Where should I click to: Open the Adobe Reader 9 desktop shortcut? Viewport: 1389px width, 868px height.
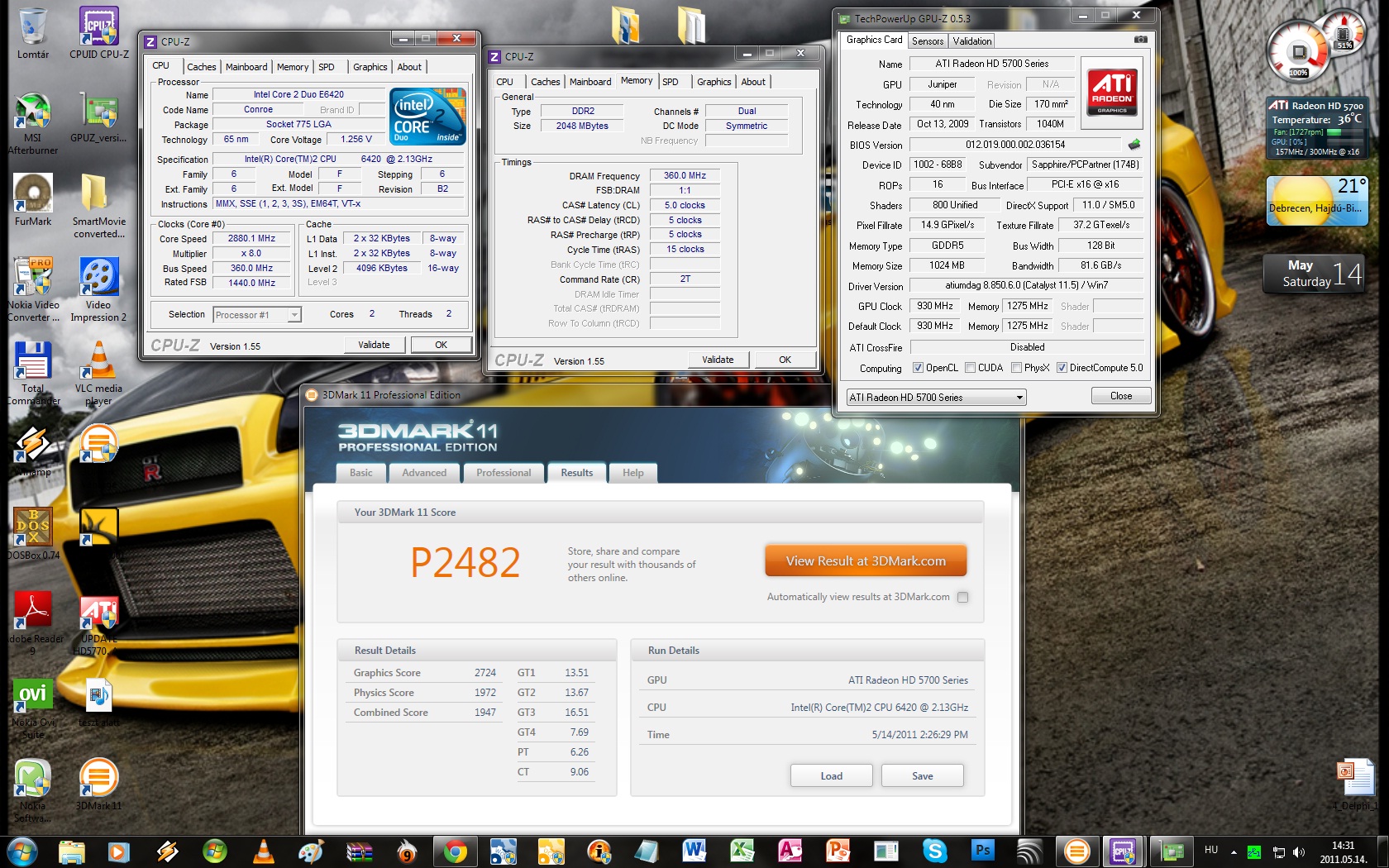click(33, 622)
